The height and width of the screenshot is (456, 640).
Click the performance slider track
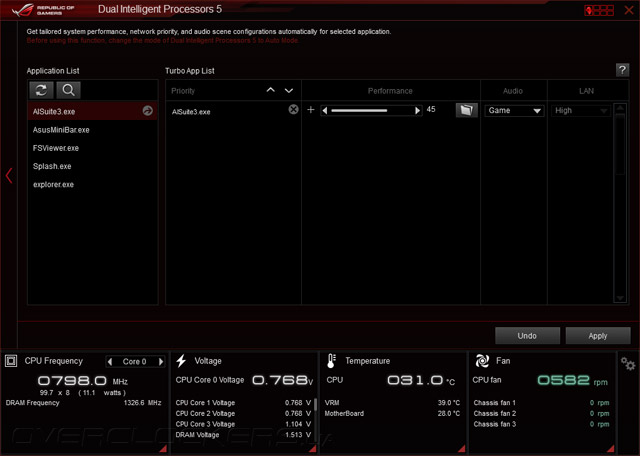pos(371,110)
